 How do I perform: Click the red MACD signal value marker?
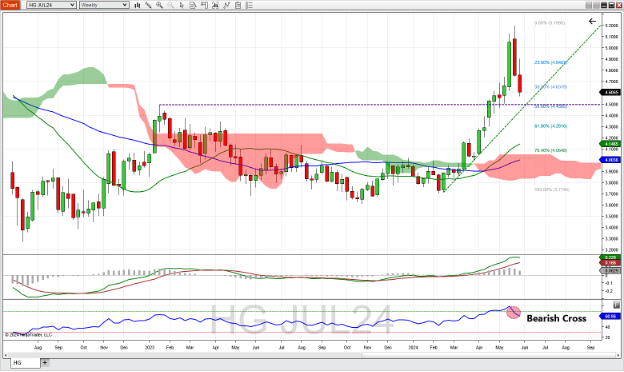point(610,263)
